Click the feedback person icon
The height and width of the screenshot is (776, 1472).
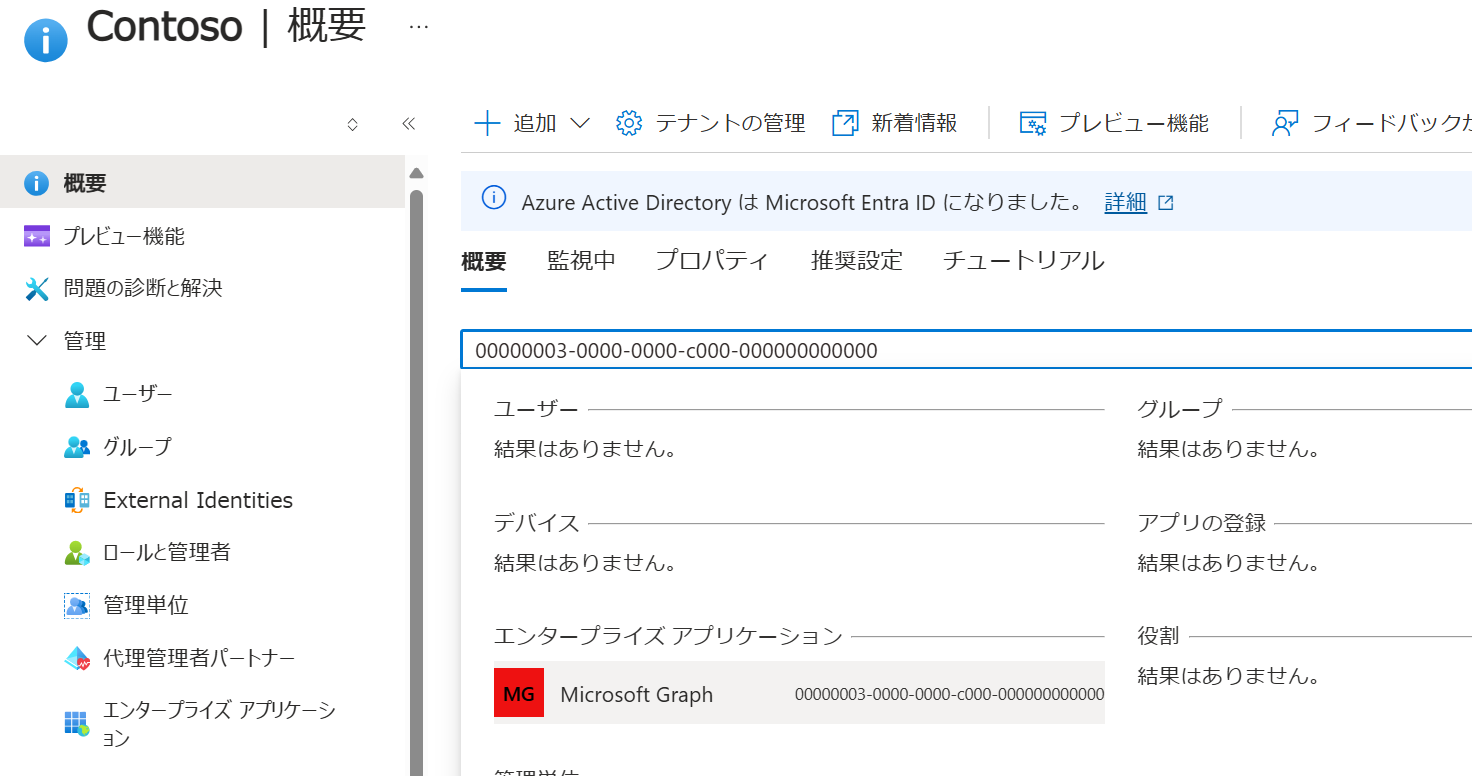1285,123
